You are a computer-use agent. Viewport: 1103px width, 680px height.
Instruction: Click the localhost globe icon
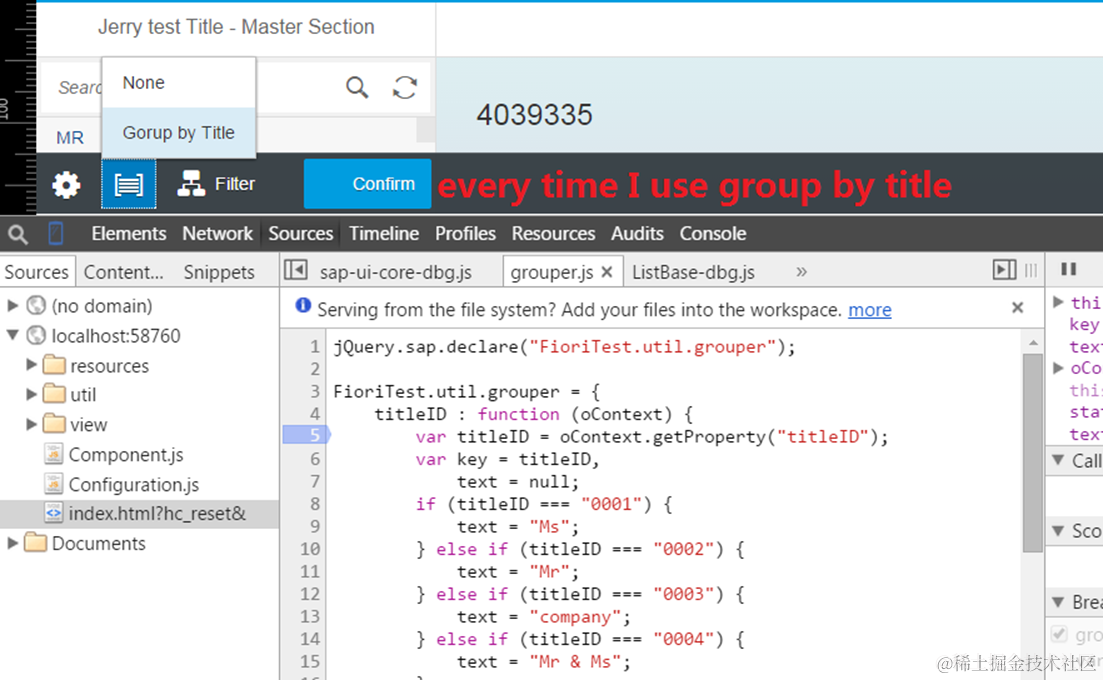36,335
